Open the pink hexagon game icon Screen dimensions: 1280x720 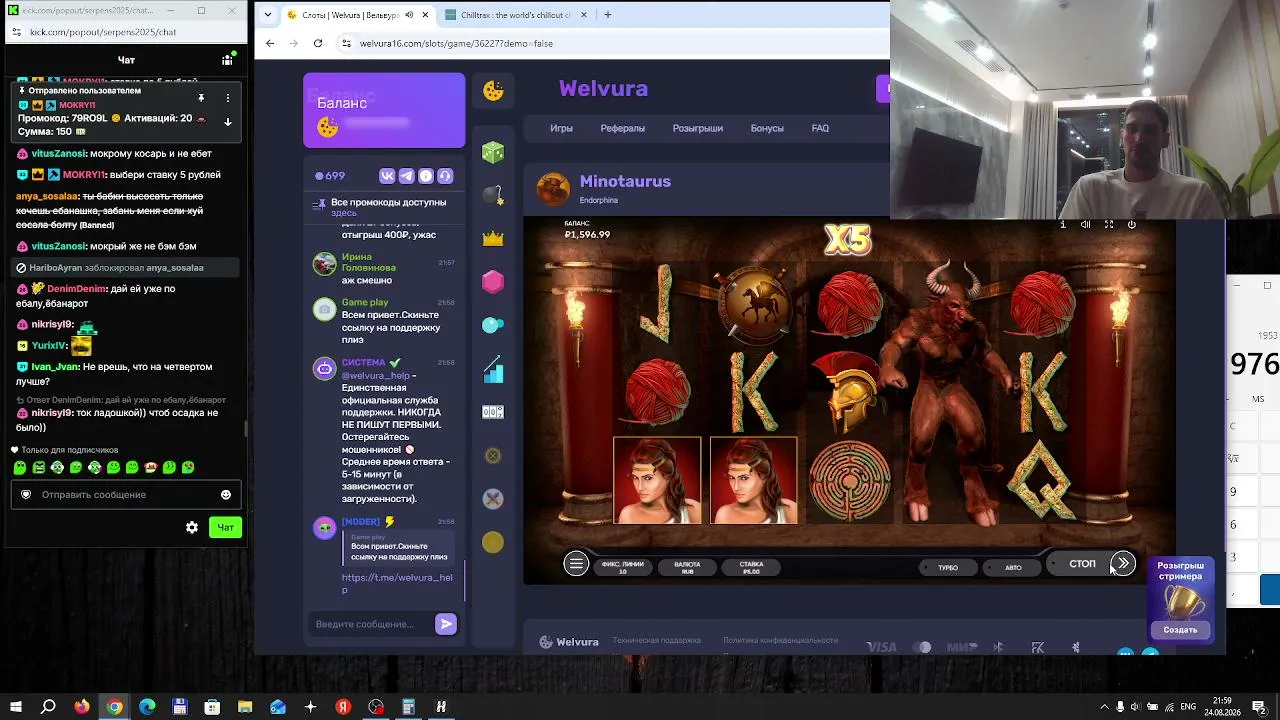pos(493,282)
